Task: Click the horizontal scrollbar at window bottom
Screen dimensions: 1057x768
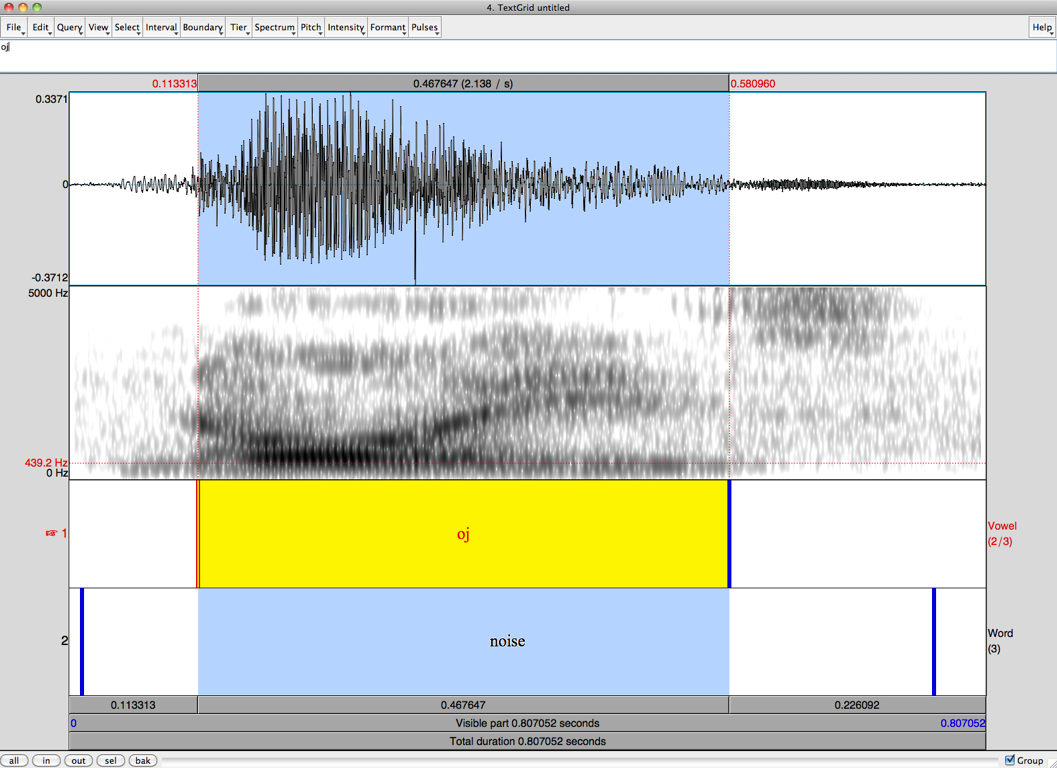Action: [x=580, y=761]
